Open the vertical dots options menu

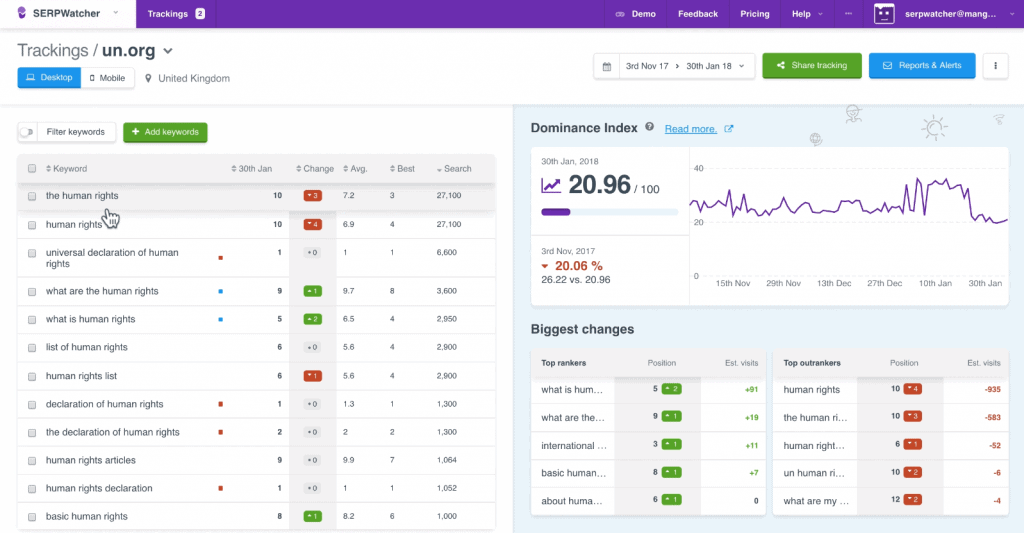[995, 65]
